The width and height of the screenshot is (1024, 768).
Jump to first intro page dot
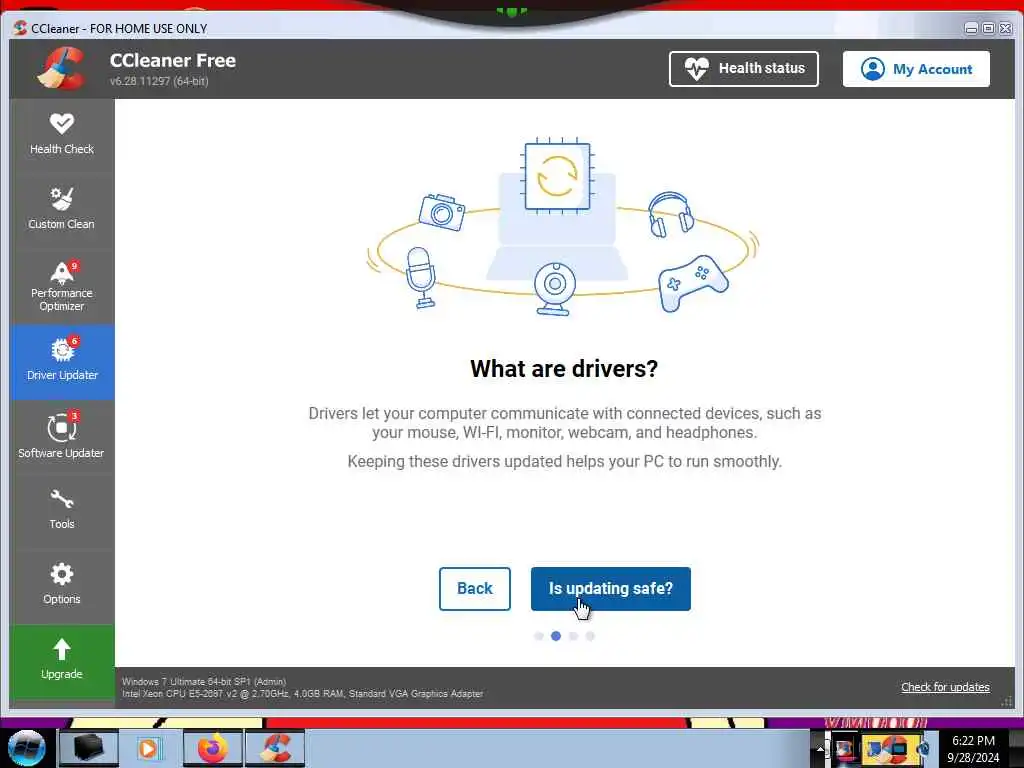[x=539, y=636]
